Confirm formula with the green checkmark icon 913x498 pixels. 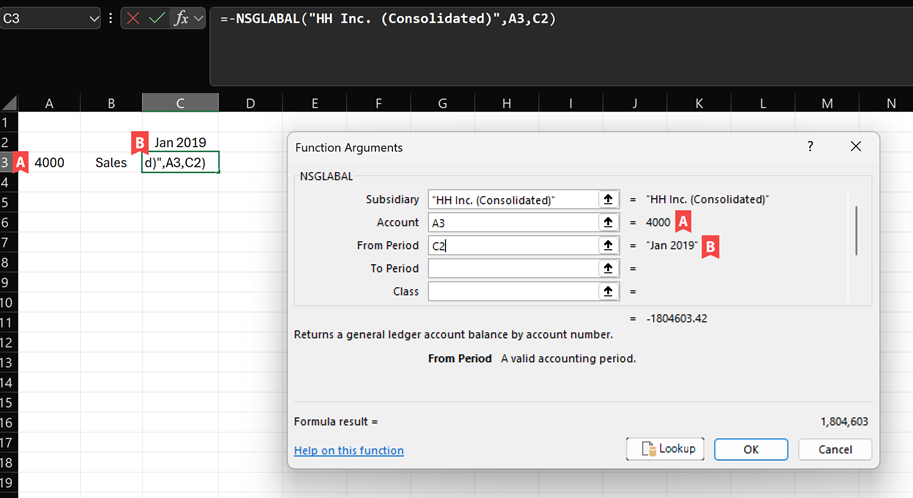[157, 19]
